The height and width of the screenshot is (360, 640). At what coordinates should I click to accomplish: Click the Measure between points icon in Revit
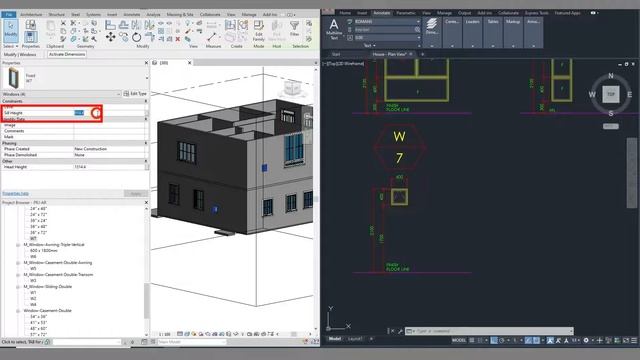point(211,37)
